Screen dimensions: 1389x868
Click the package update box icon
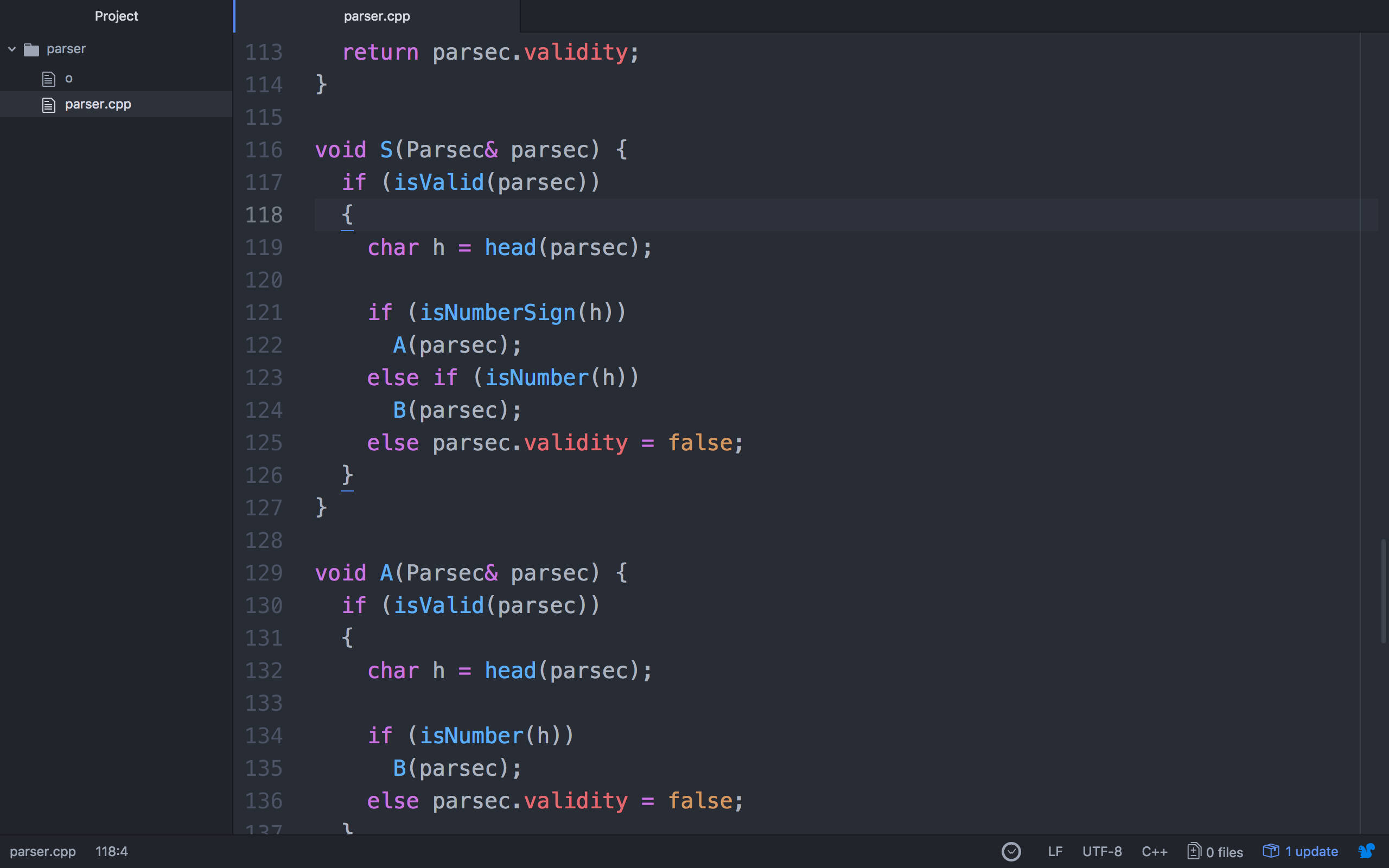coord(1271,851)
